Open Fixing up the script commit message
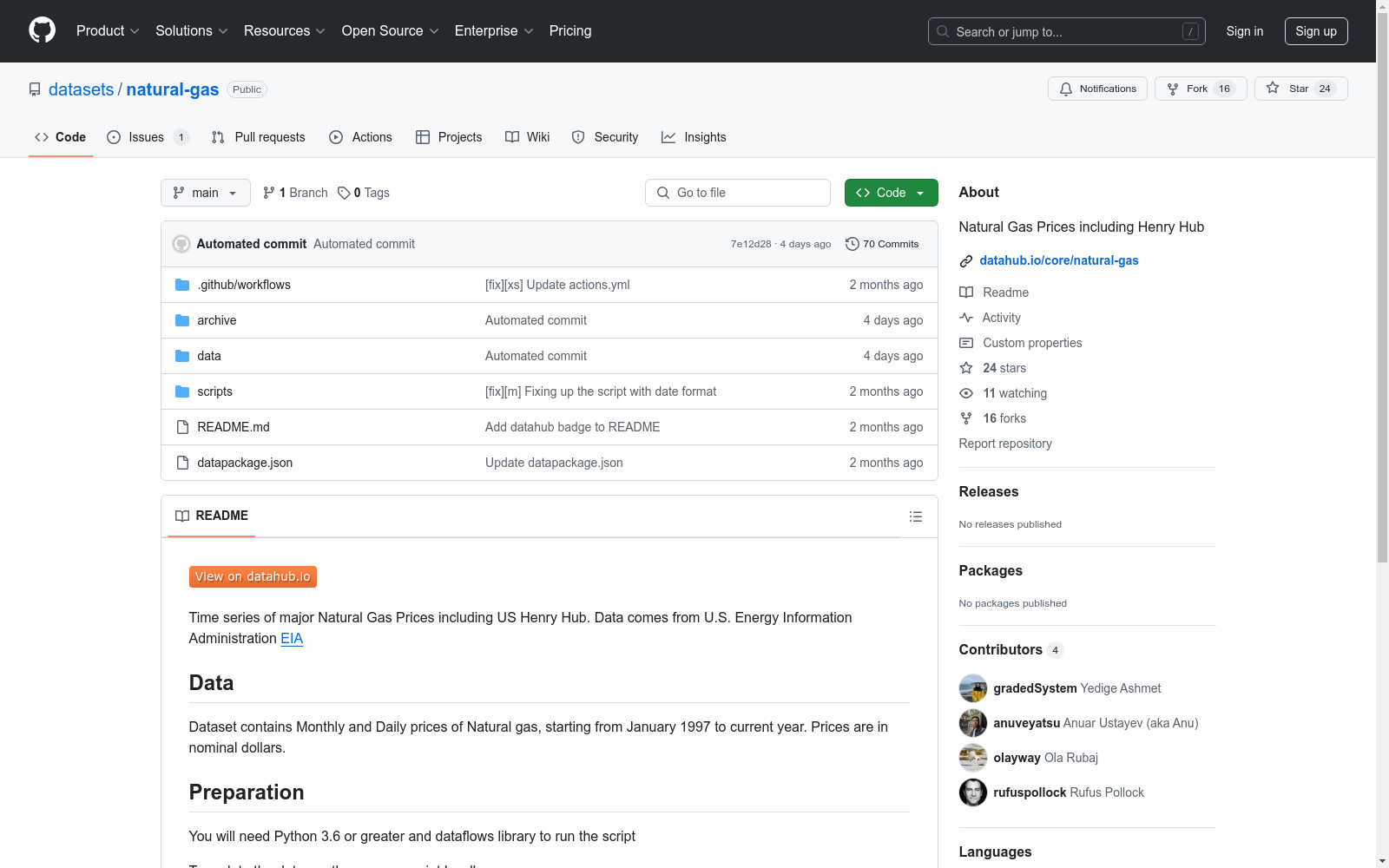This screenshot has width=1389, height=868. [601, 391]
